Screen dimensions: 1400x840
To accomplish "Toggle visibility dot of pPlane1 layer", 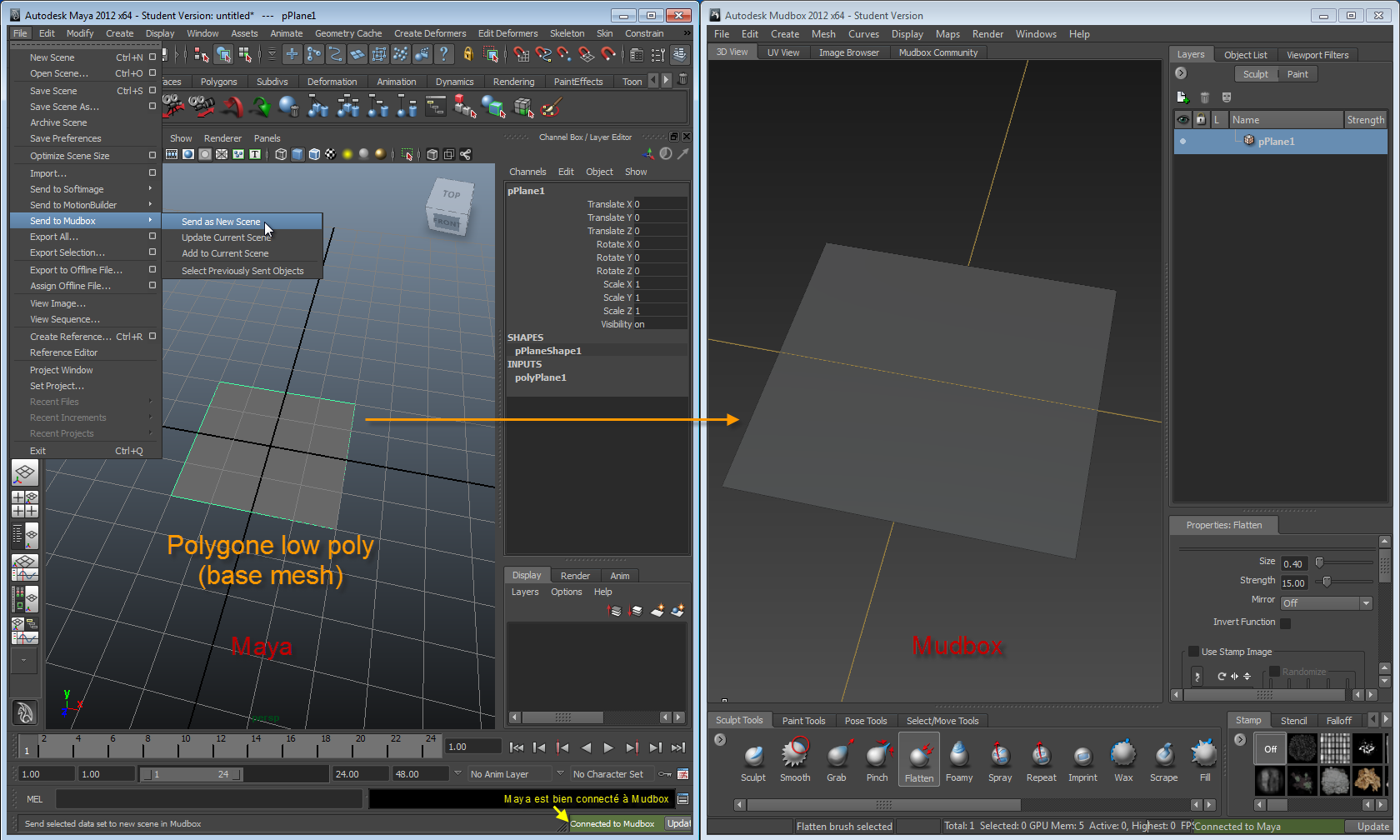I will point(1182,141).
